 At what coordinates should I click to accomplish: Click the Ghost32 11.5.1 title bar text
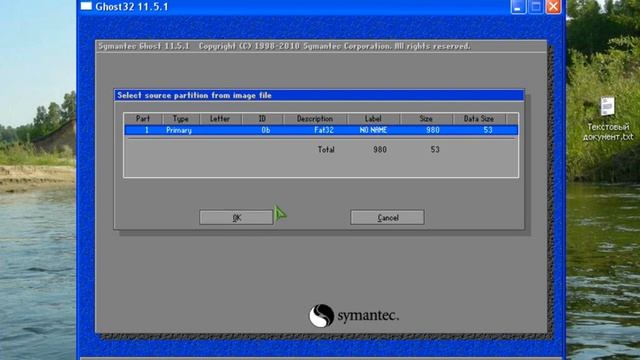click(x=132, y=7)
